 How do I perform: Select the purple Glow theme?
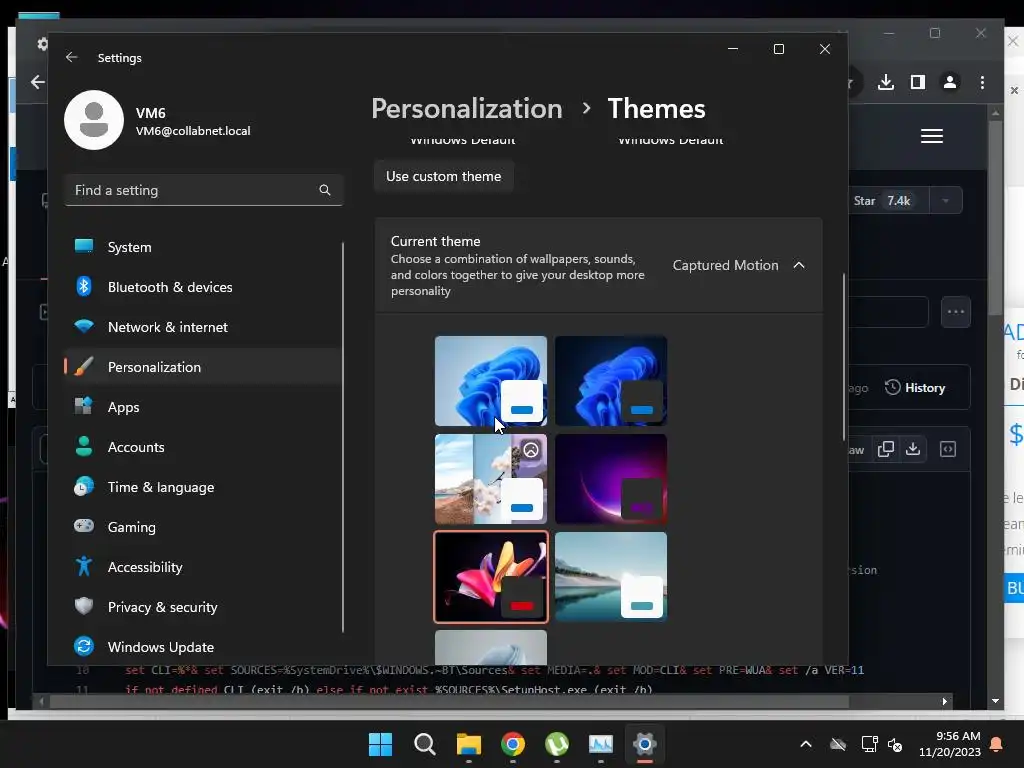point(611,479)
